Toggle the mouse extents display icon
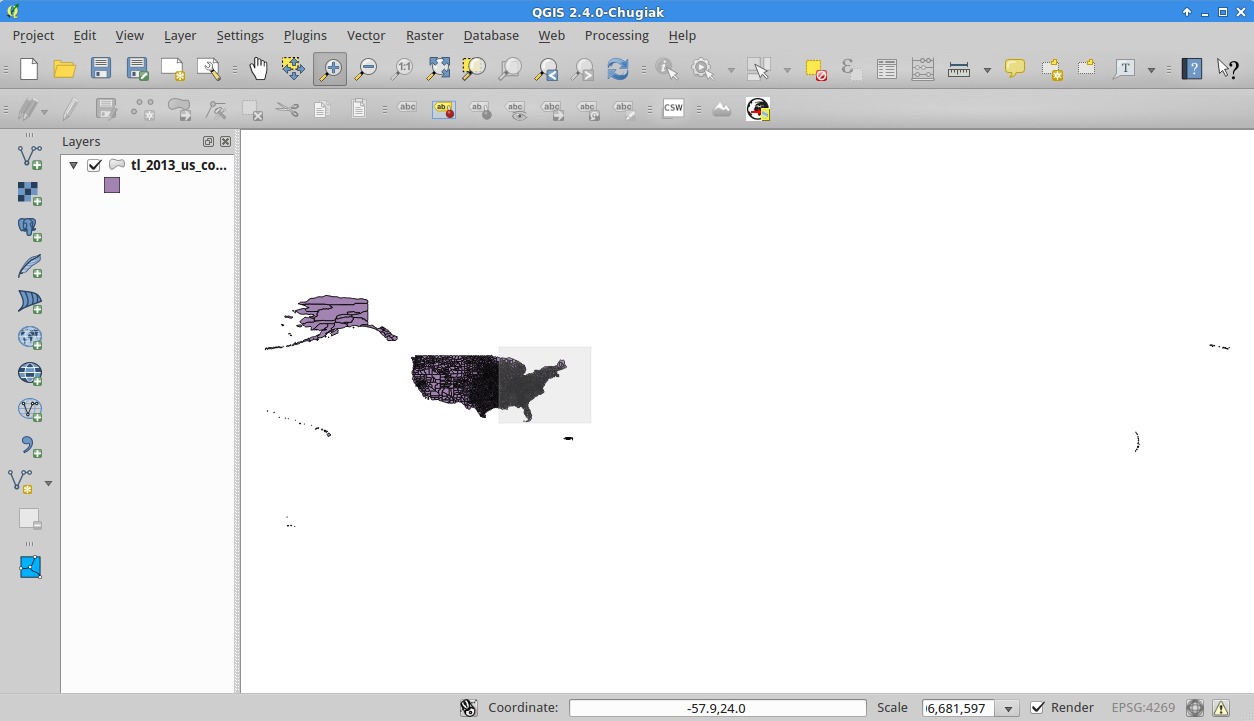 point(468,708)
